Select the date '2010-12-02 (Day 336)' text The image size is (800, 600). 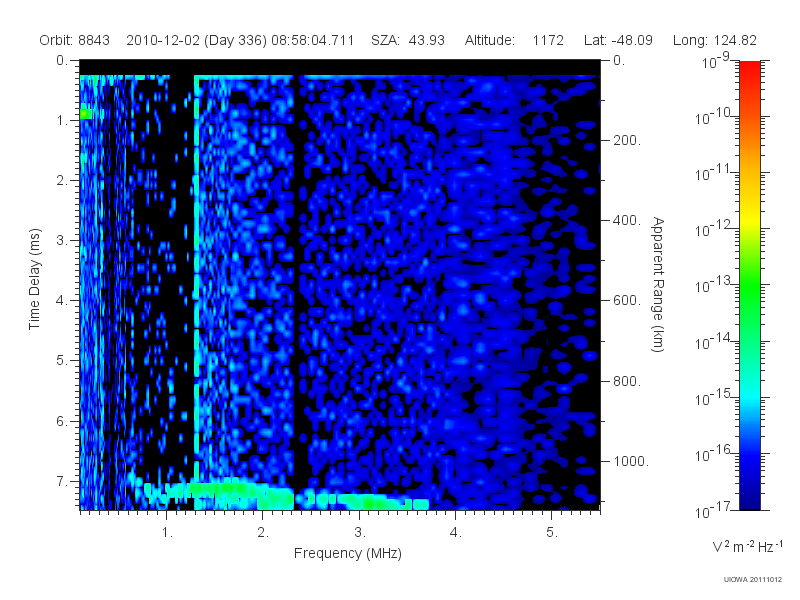click(x=196, y=40)
